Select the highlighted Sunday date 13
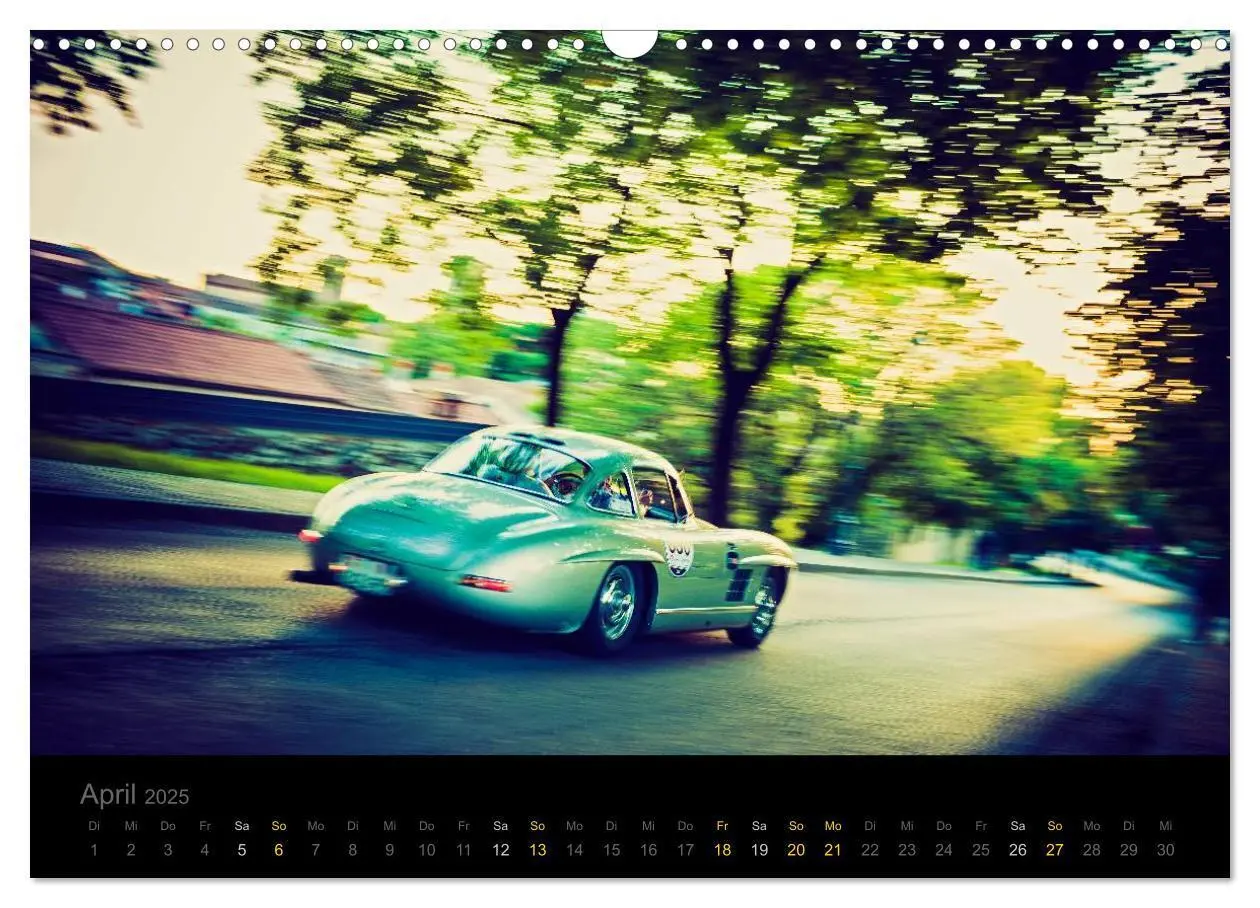Screen dimensions: 1260x908 538,850
